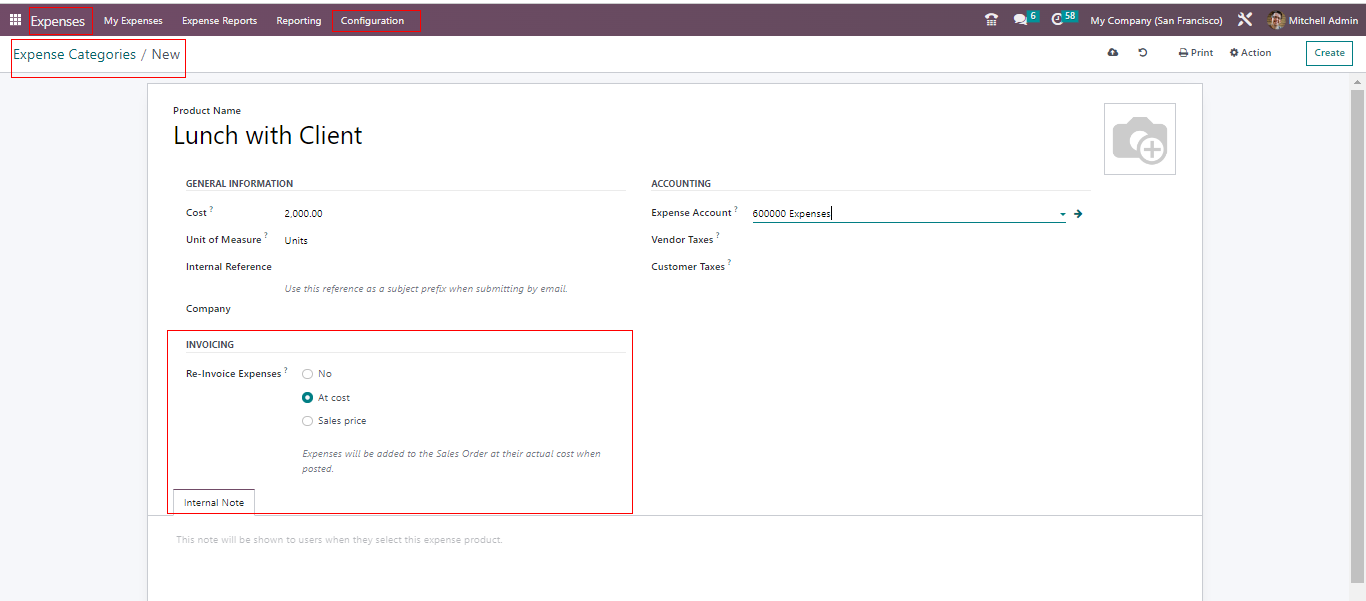Click the debug tools wrench icon
Image resolution: width=1366 pixels, height=601 pixels.
(1245, 20)
